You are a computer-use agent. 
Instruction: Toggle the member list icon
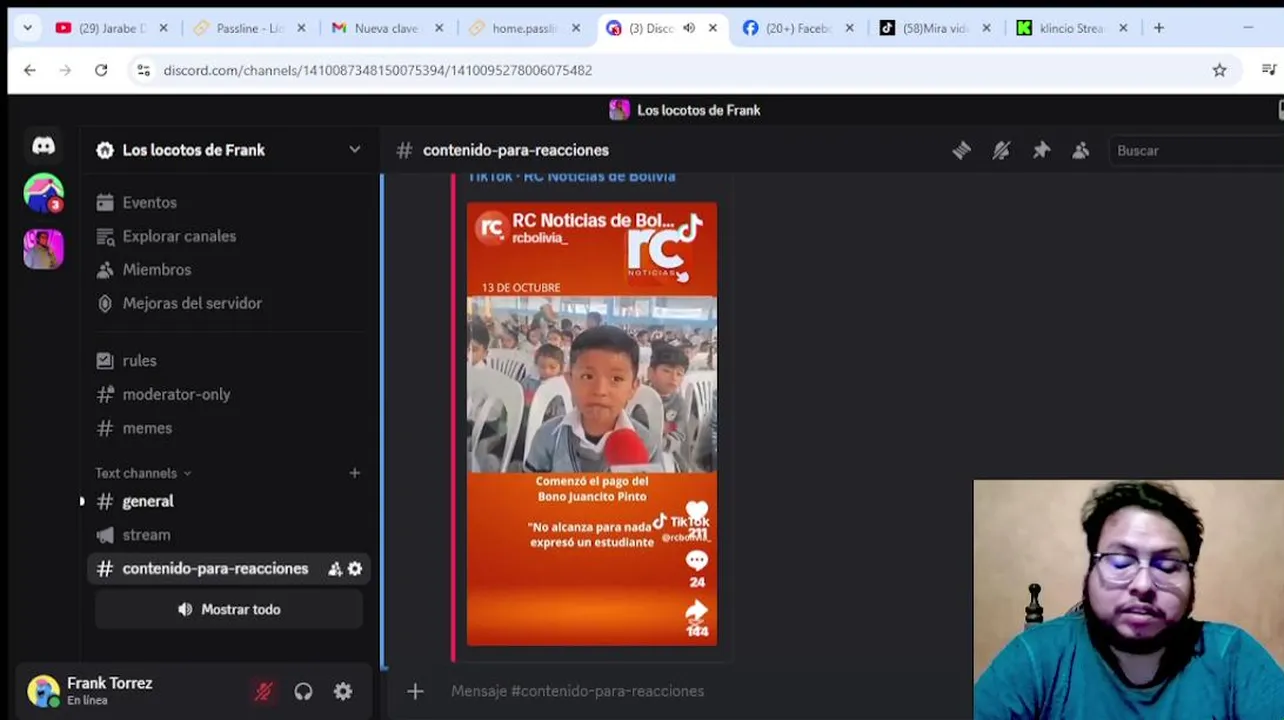coord(1081,150)
